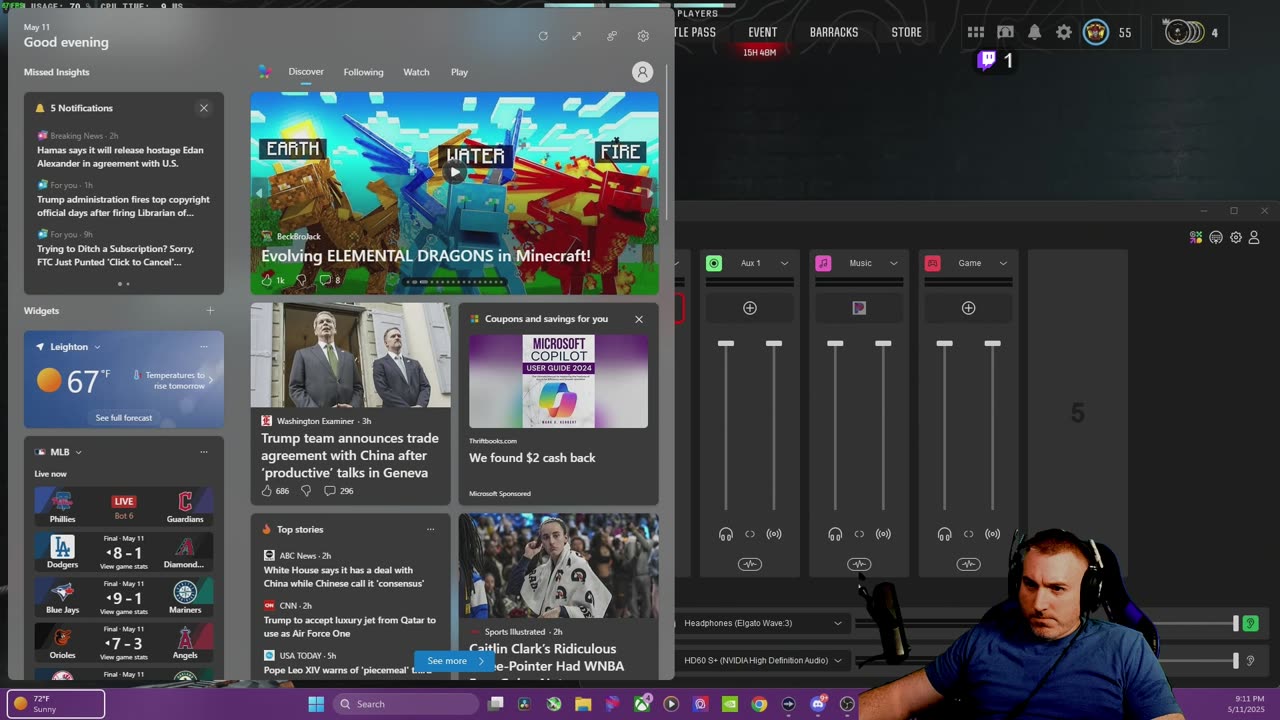Expand Aux 1 channel dropdown
Image resolution: width=1280 pixels, height=720 pixels.
pyautogui.click(x=784, y=263)
